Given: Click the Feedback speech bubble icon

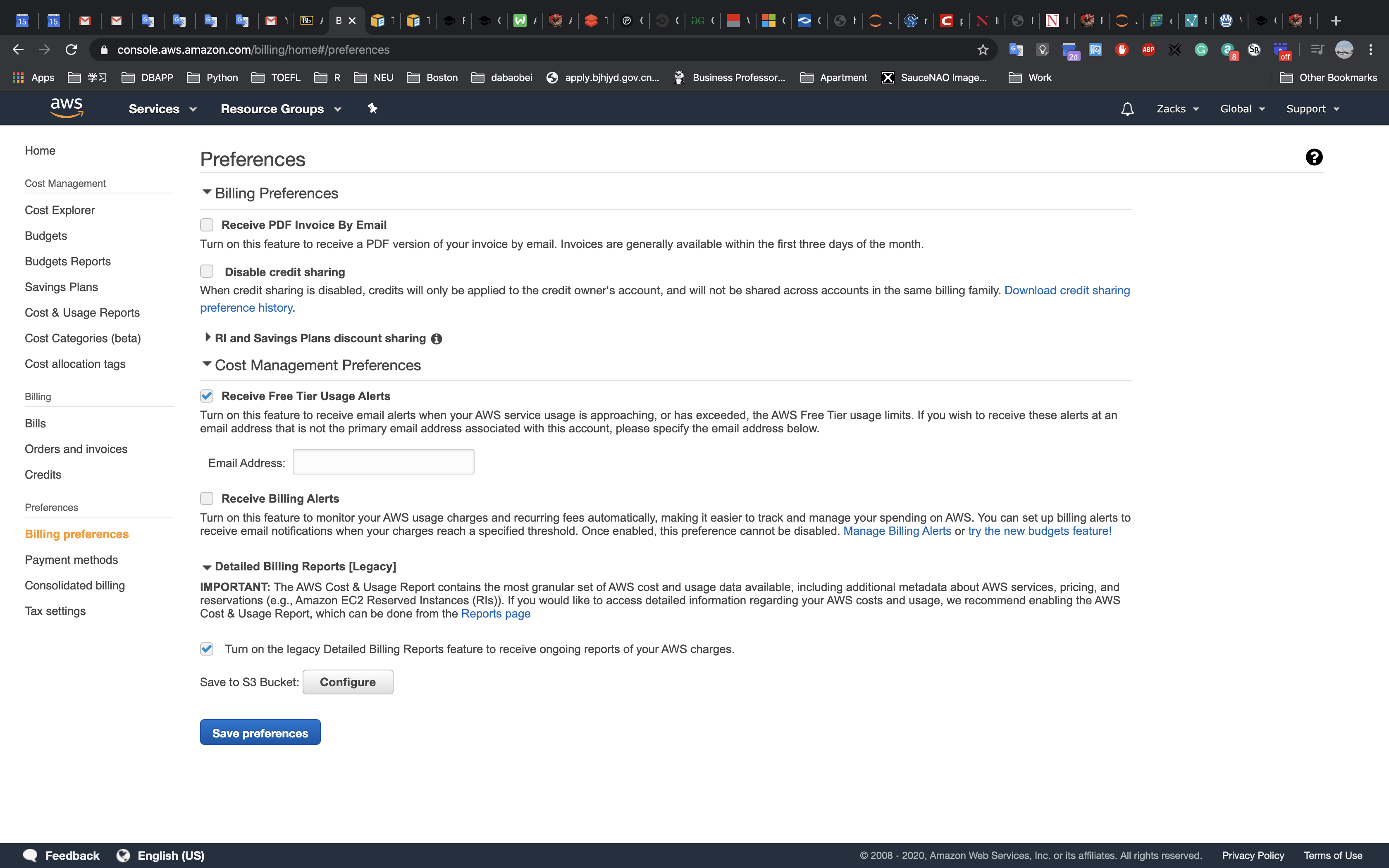Looking at the screenshot, I should point(30,855).
